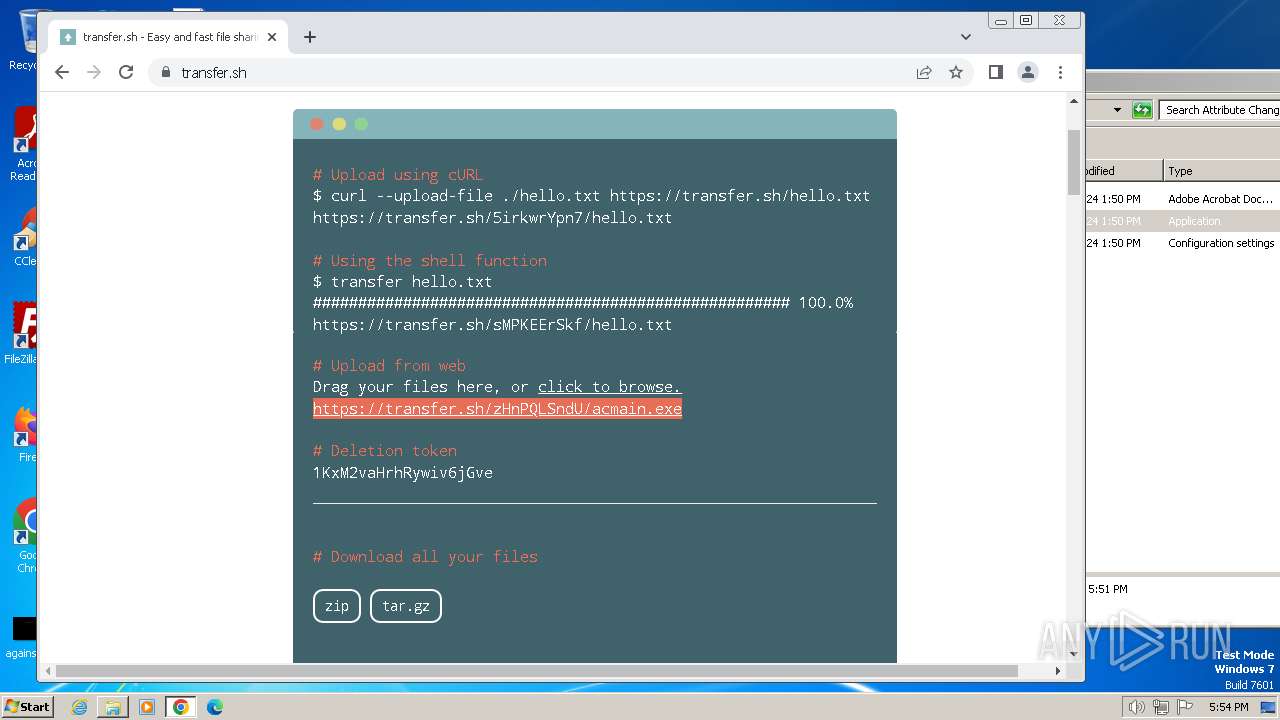The image size is (1280, 720).
Task: Bookmark this page with star icon
Action: click(956, 72)
